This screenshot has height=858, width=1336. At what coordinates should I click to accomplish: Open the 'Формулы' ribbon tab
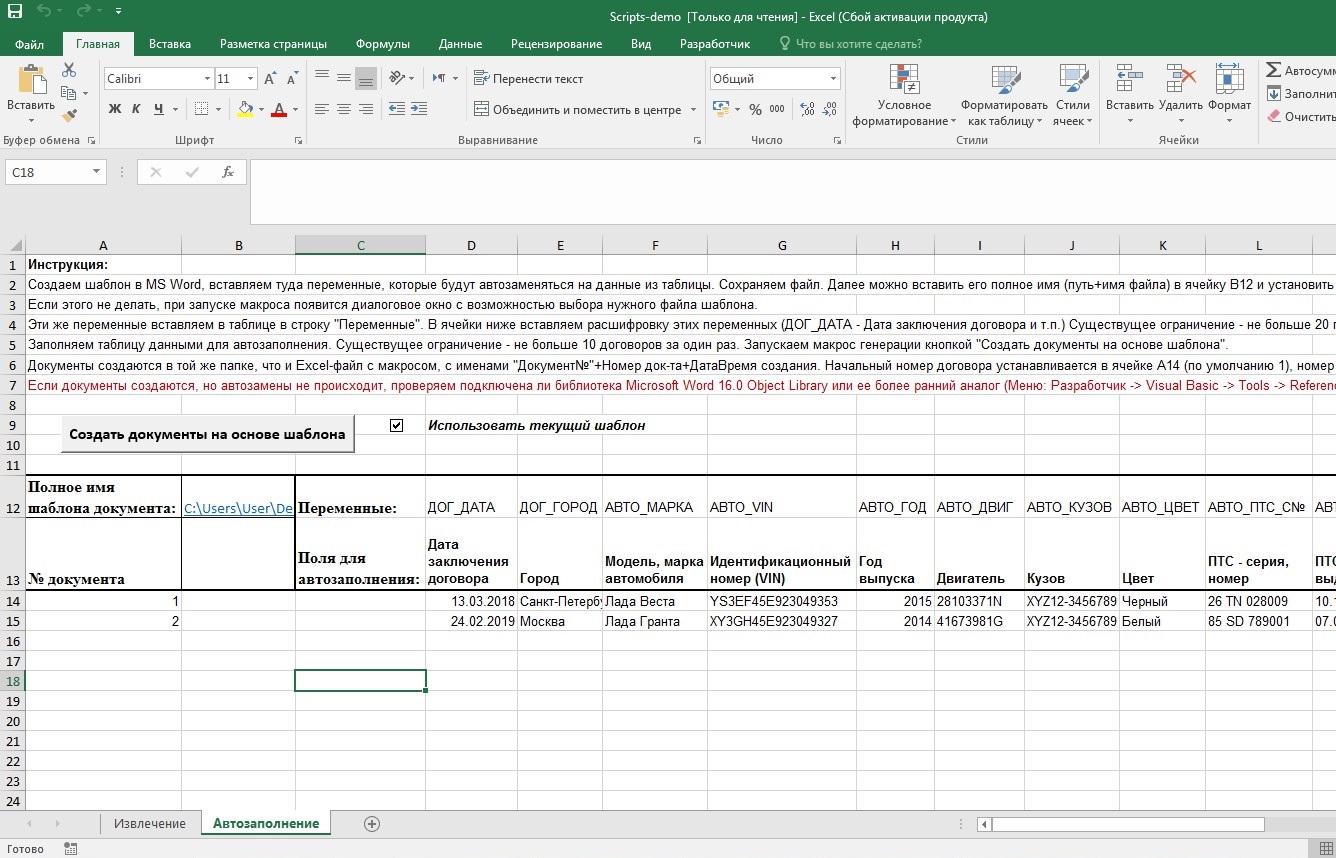coord(383,44)
